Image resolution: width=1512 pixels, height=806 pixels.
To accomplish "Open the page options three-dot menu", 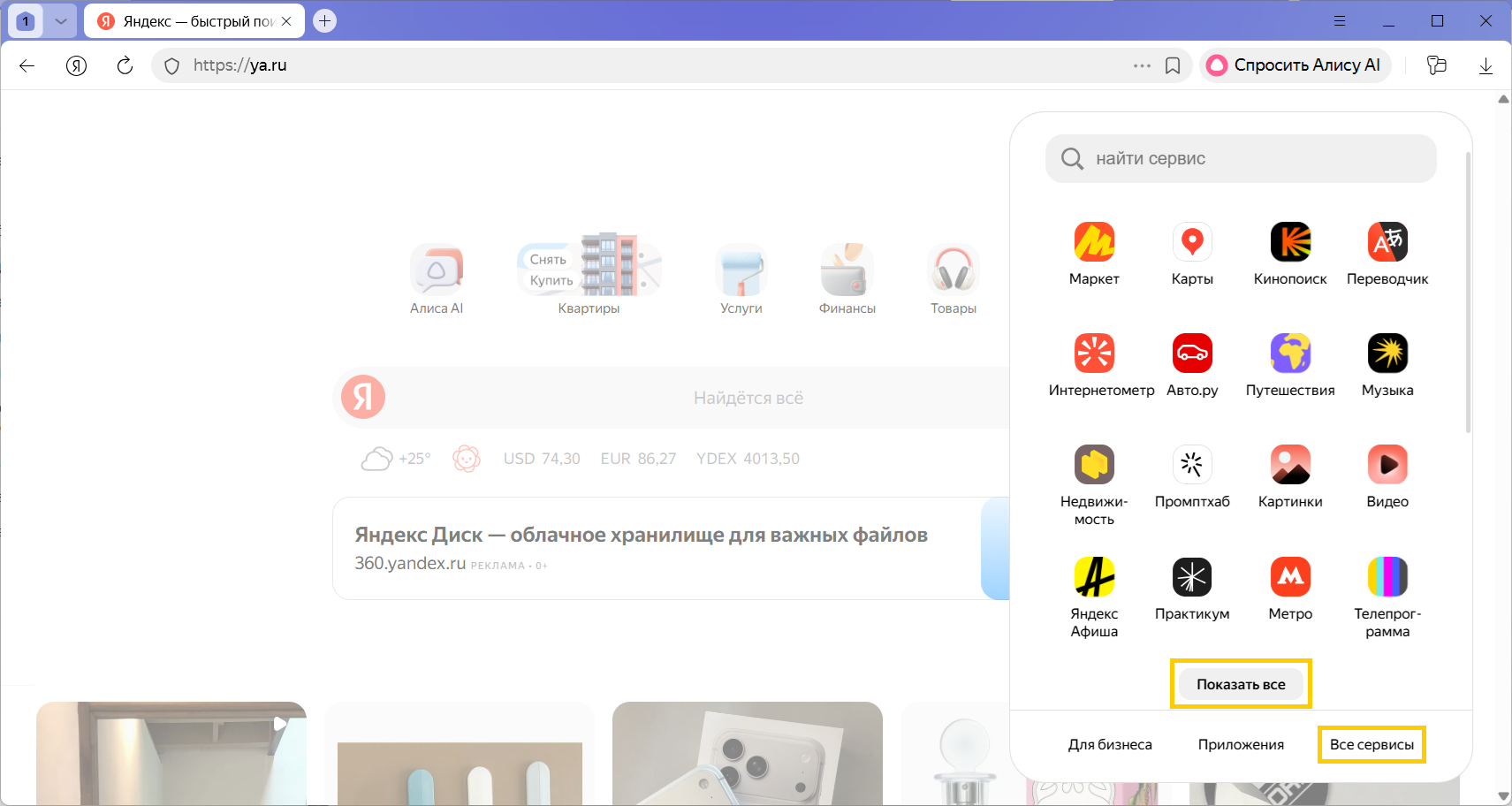I will pos(1142,65).
